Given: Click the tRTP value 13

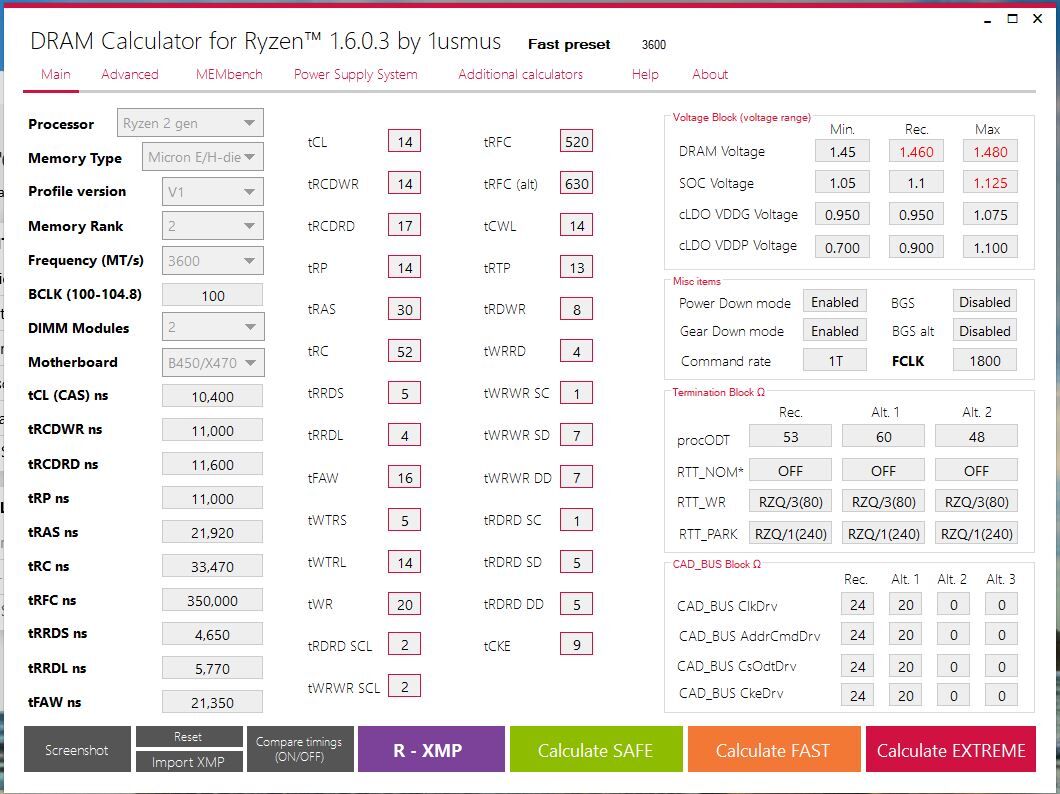Looking at the screenshot, I should [577, 268].
